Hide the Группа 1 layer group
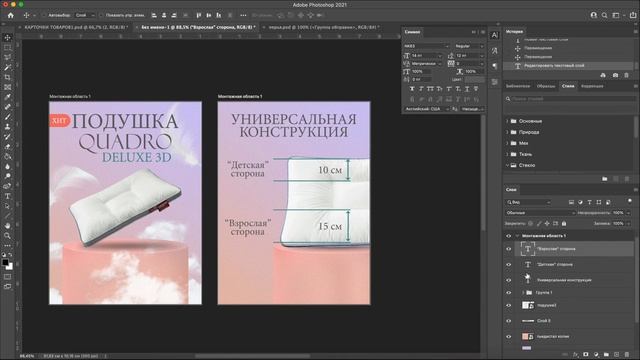This screenshot has height=360, width=640. tap(509, 293)
